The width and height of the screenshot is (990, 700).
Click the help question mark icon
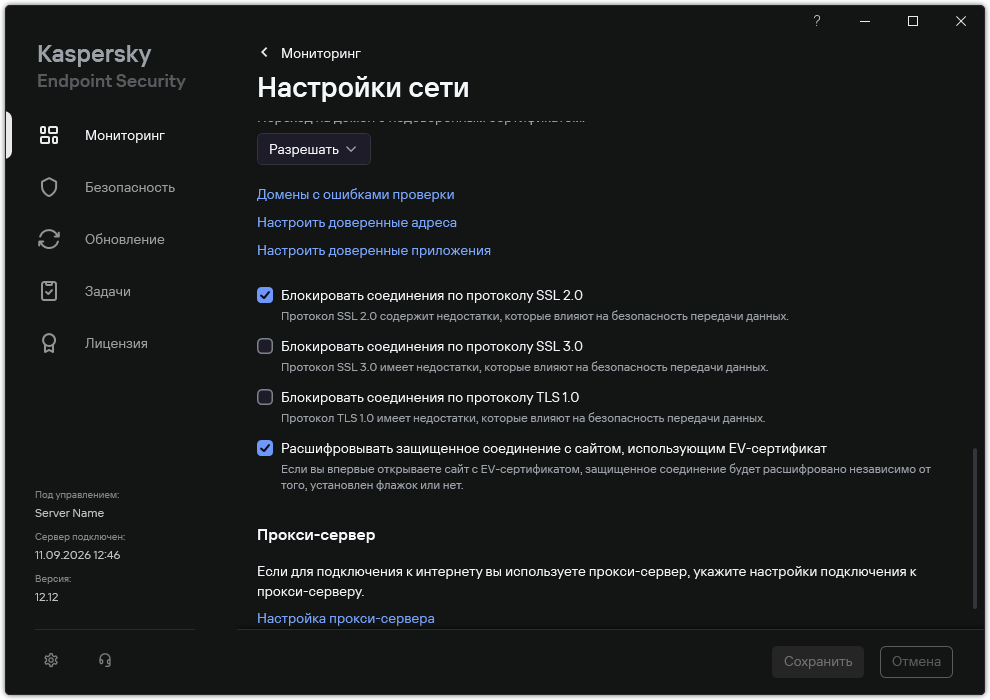click(x=816, y=21)
